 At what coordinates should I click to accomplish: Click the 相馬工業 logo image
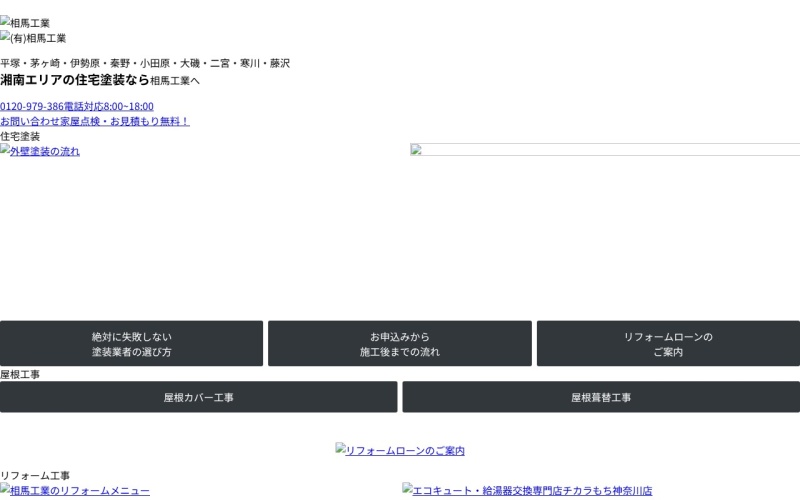pos(25,22)
